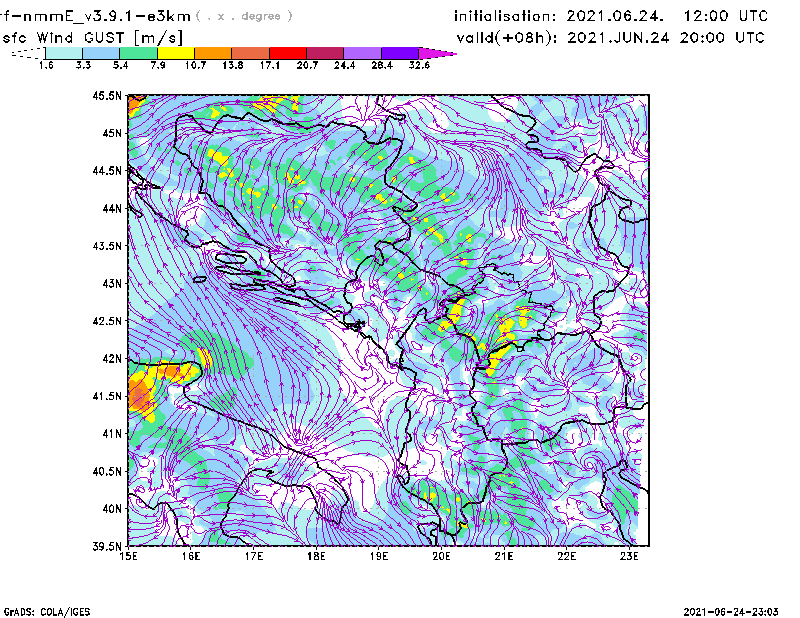Click the legend value '32.6'
The width and height of the screenshot is (800, 618).
tap(419, 65)
